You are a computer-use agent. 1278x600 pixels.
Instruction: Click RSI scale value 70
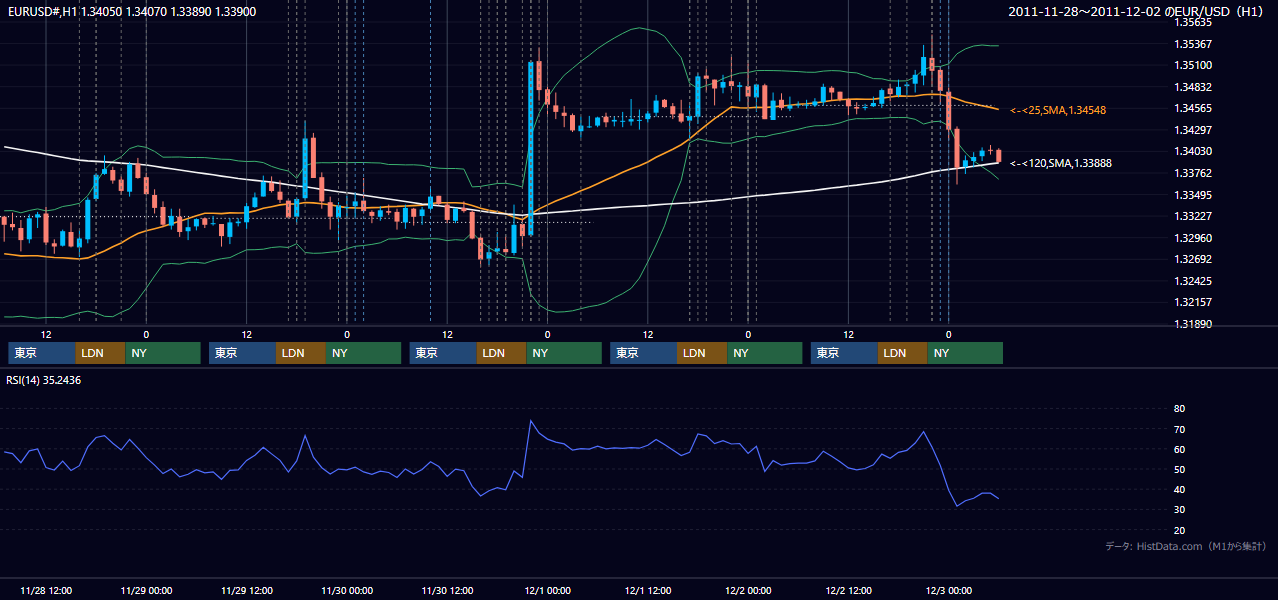coord(1179,429)
